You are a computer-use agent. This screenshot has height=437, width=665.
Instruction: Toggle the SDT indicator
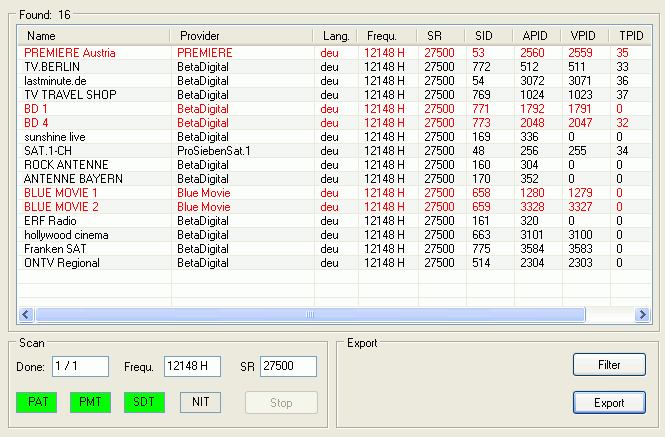pyautogui.click(x=144, y=402)
